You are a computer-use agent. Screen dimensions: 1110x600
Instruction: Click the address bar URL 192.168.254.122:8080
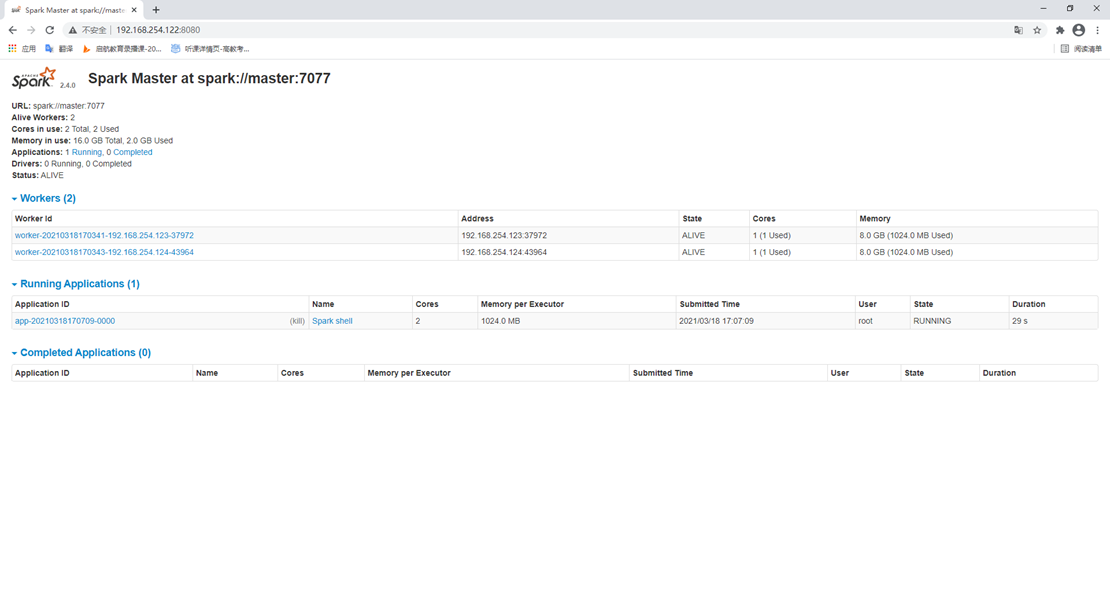tap(158, 30)
